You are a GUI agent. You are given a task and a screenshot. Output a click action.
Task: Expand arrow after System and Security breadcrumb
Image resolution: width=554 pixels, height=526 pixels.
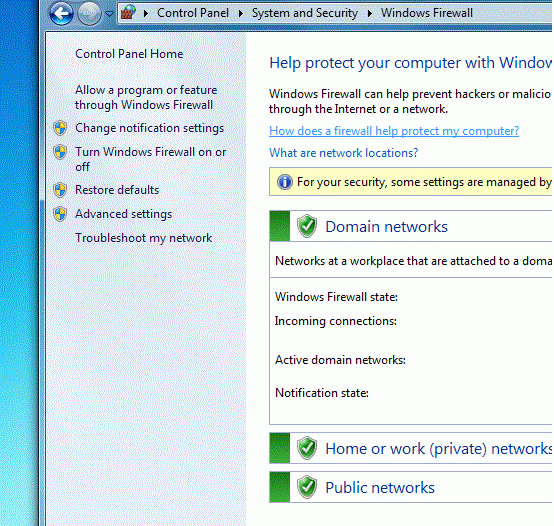coord(370,13)
